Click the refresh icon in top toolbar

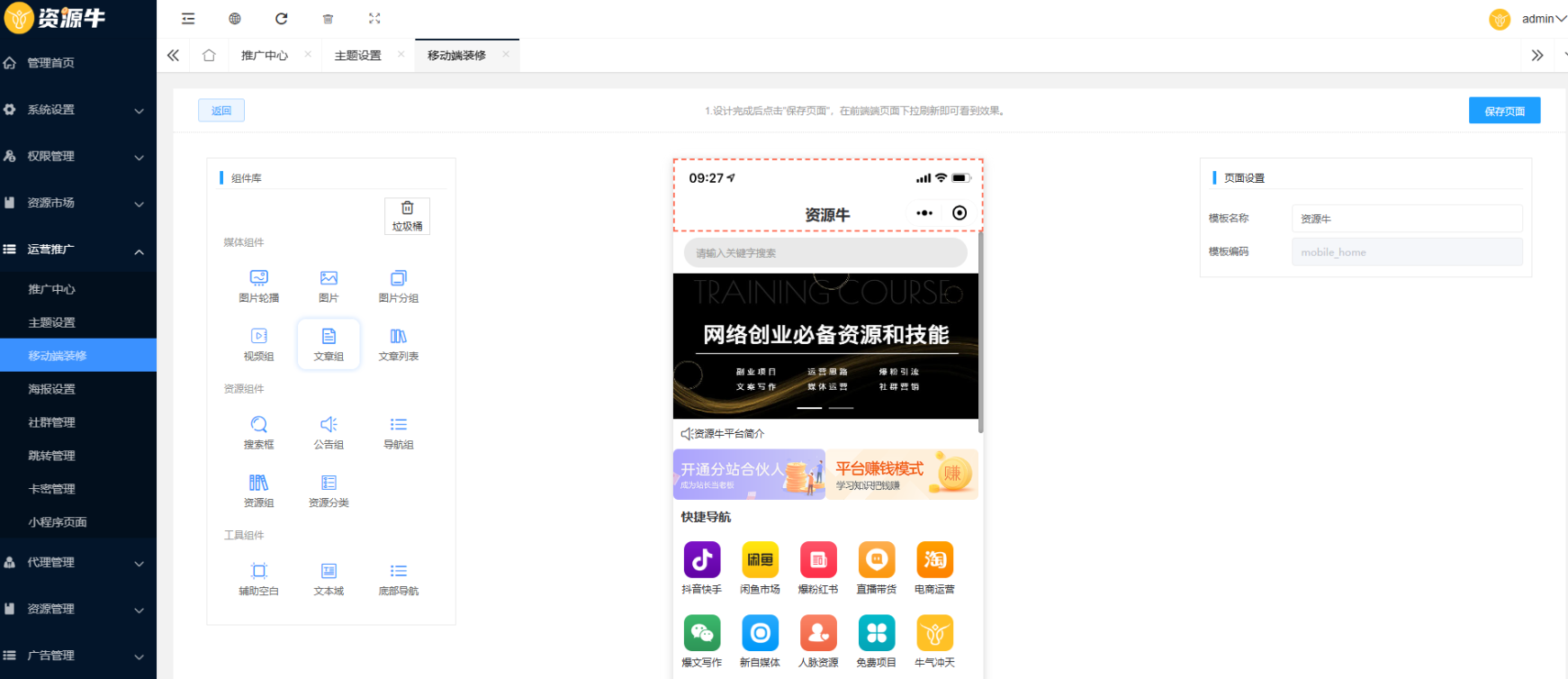click(282, 19)
